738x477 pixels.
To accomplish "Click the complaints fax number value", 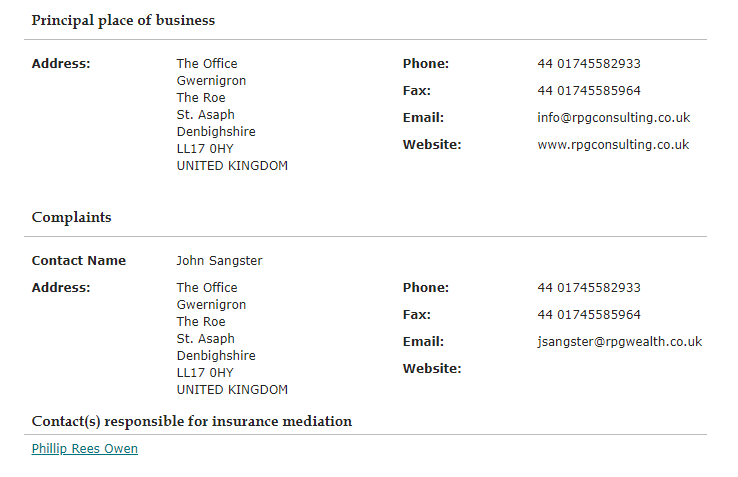I will tap(589, 315).
